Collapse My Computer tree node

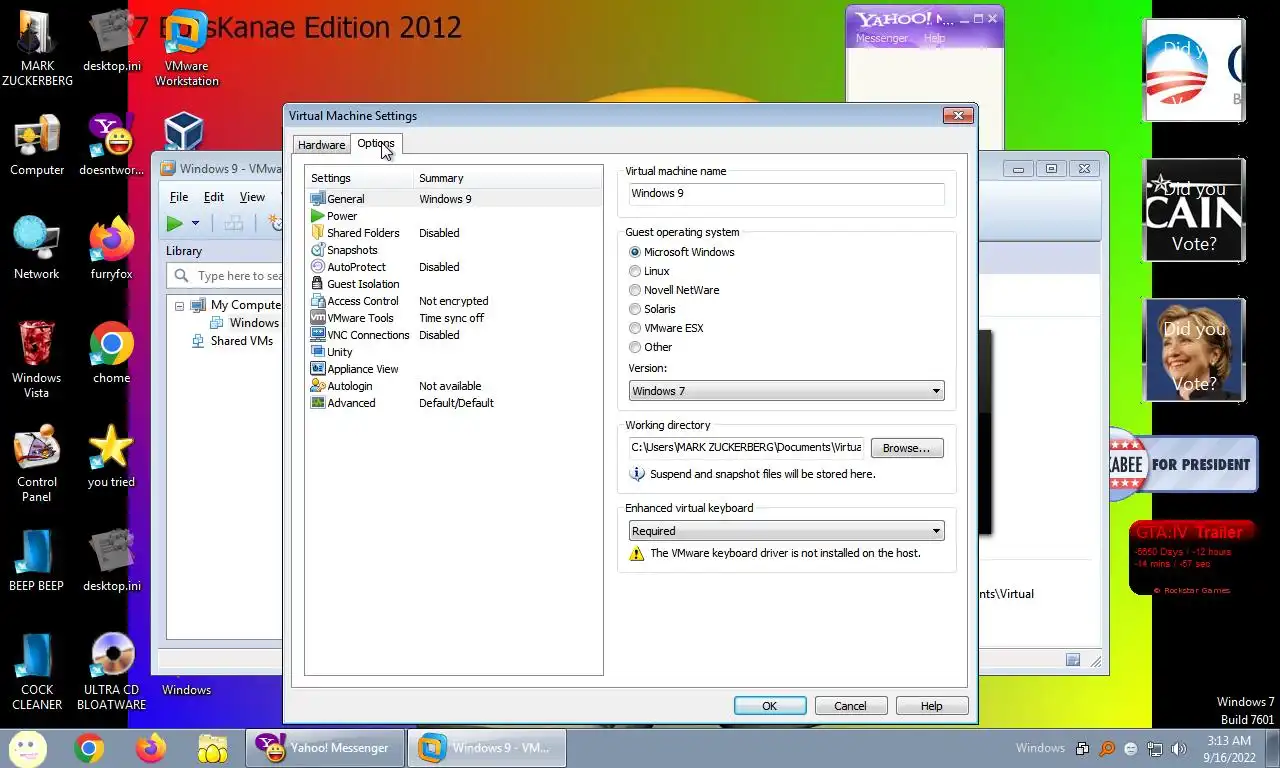(180, 306)
